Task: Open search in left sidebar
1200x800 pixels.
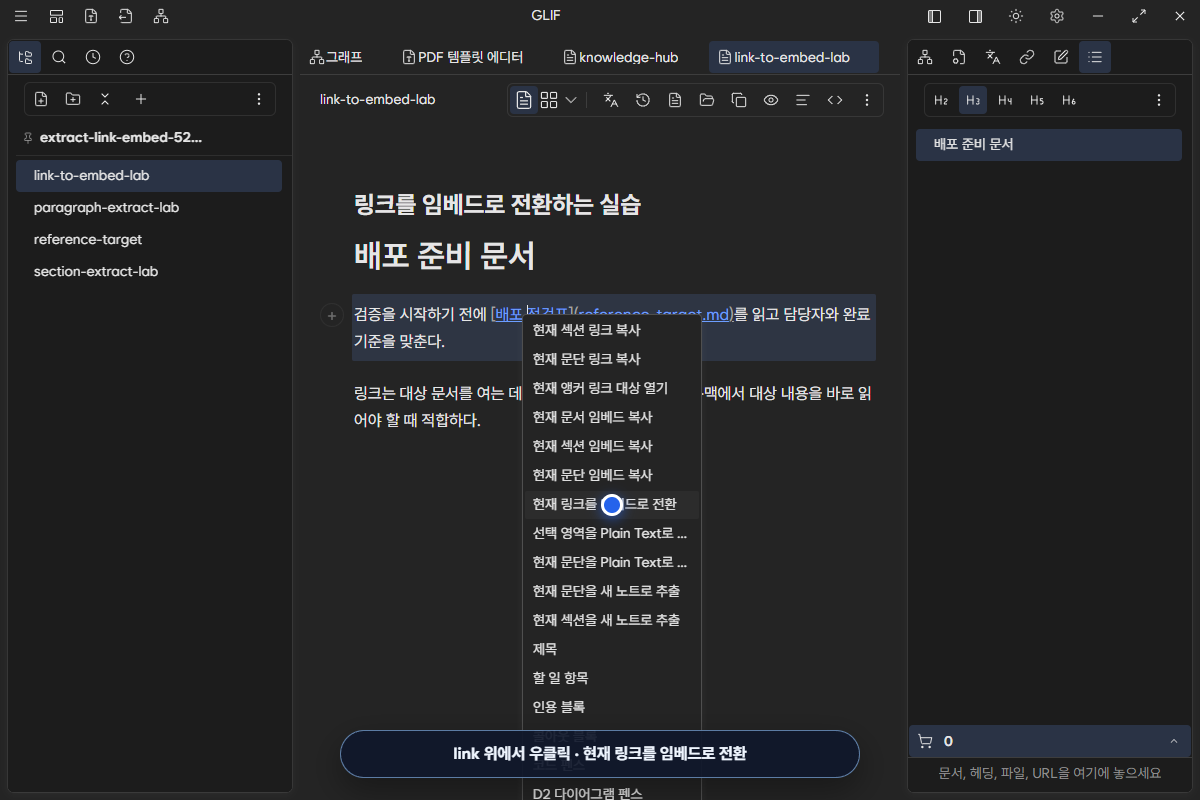Action: click(x=59, y=57)
